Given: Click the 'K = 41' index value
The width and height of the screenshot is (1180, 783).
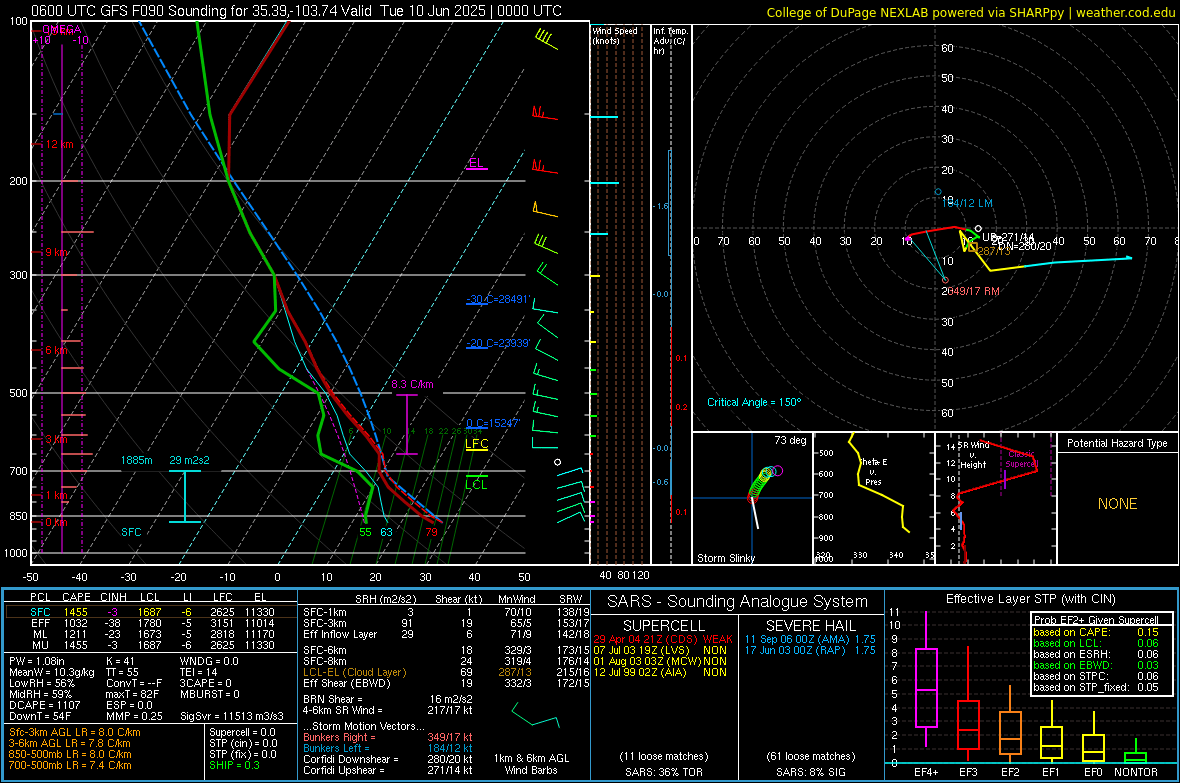Looking at the screenshot, I should [x=119, y=661].
